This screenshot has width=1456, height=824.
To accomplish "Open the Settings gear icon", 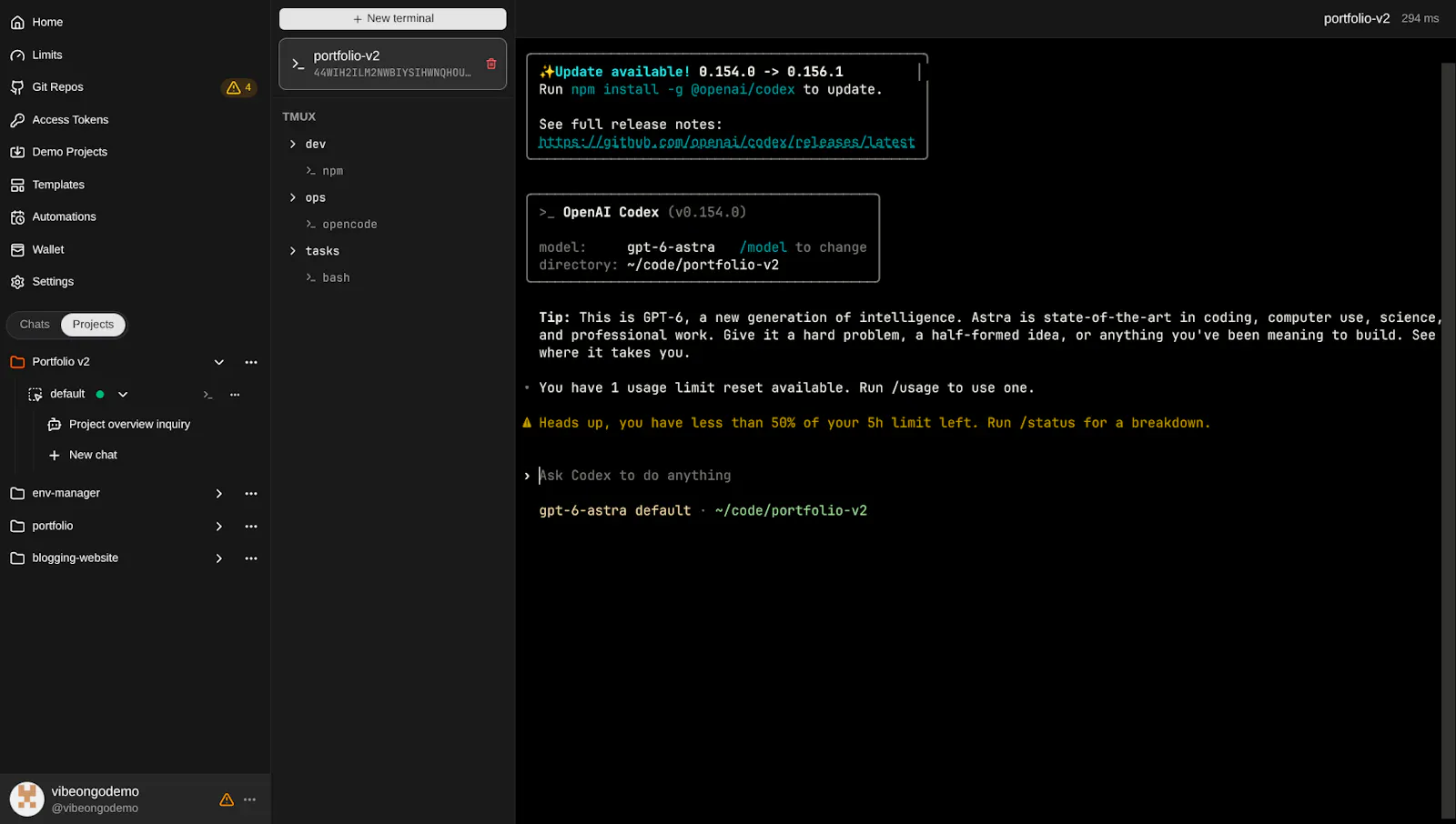I will tap(17, 282).
